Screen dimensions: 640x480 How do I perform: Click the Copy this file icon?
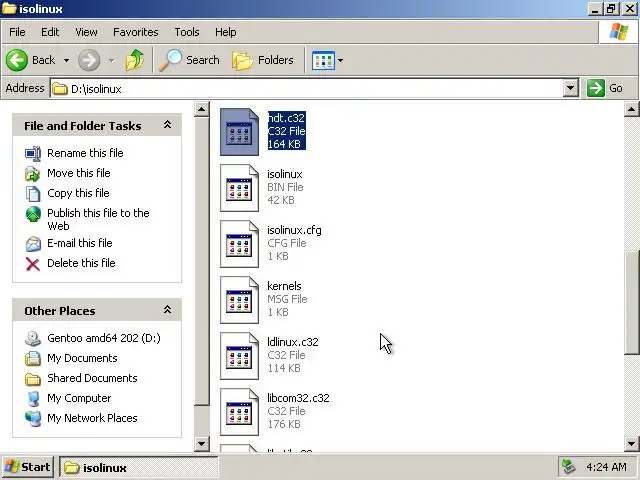33,193
